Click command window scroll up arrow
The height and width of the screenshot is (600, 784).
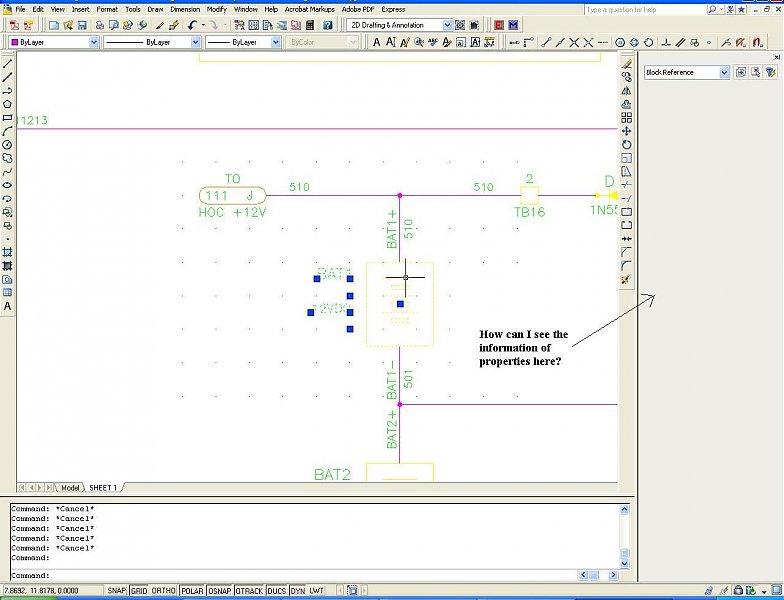(x=624, y=510)
